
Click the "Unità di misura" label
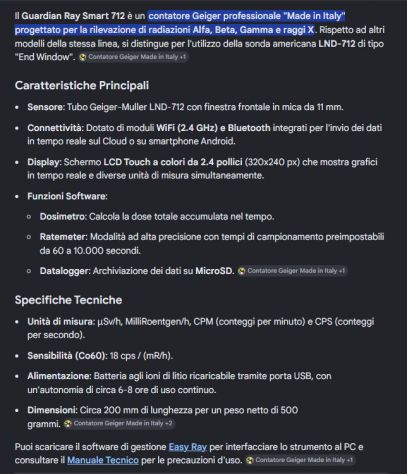[61, 322]
